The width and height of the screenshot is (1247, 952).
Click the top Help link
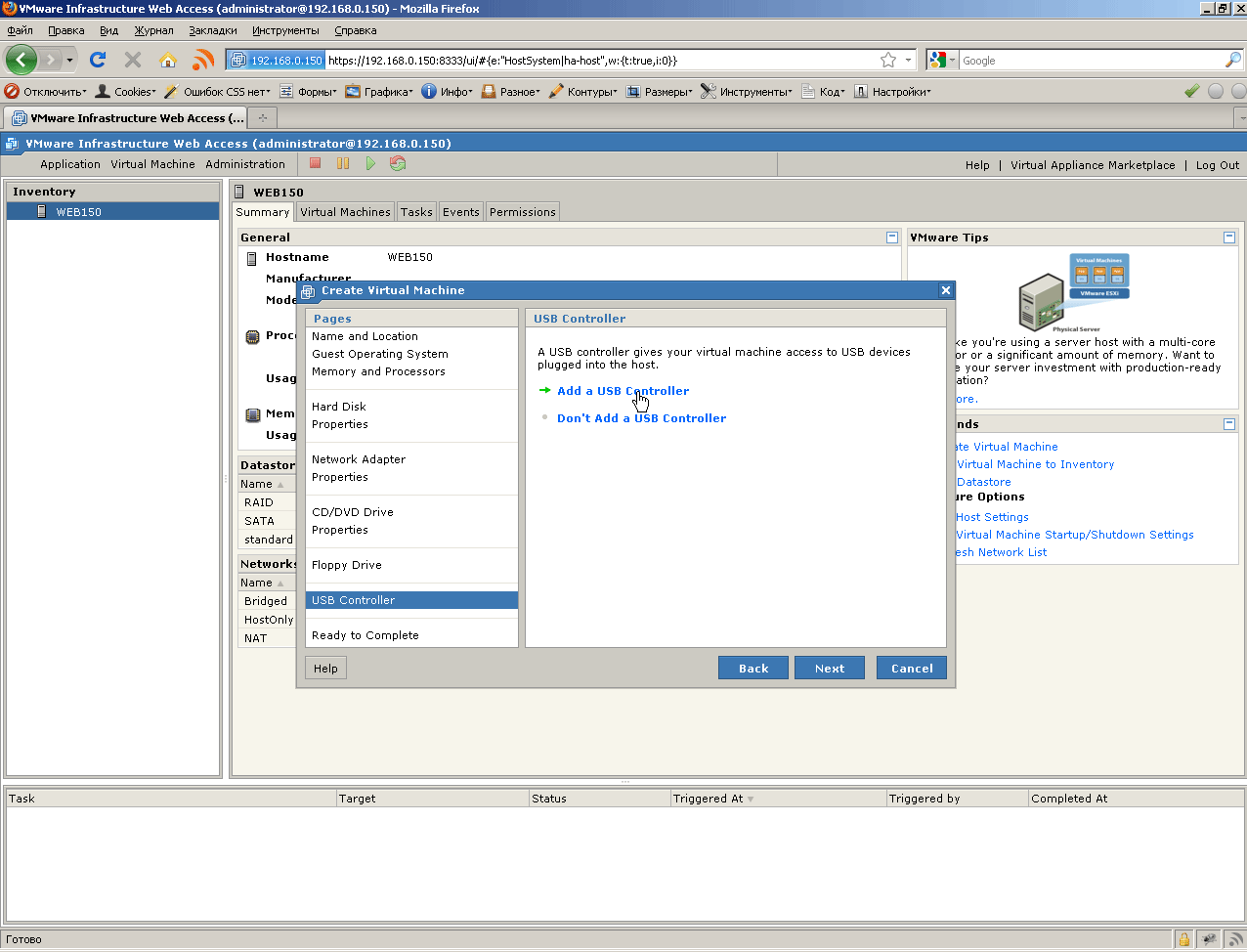(977, 165)
